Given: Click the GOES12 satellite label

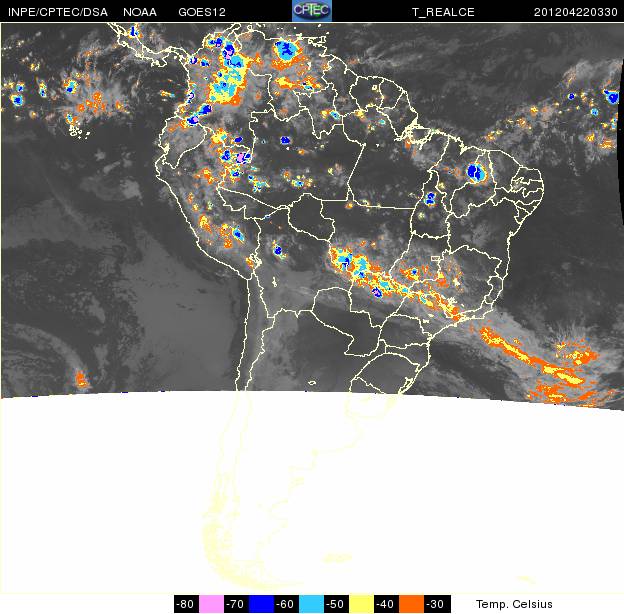Looking at the screenshot, I should pyautogui.click(x=202, y=12).
